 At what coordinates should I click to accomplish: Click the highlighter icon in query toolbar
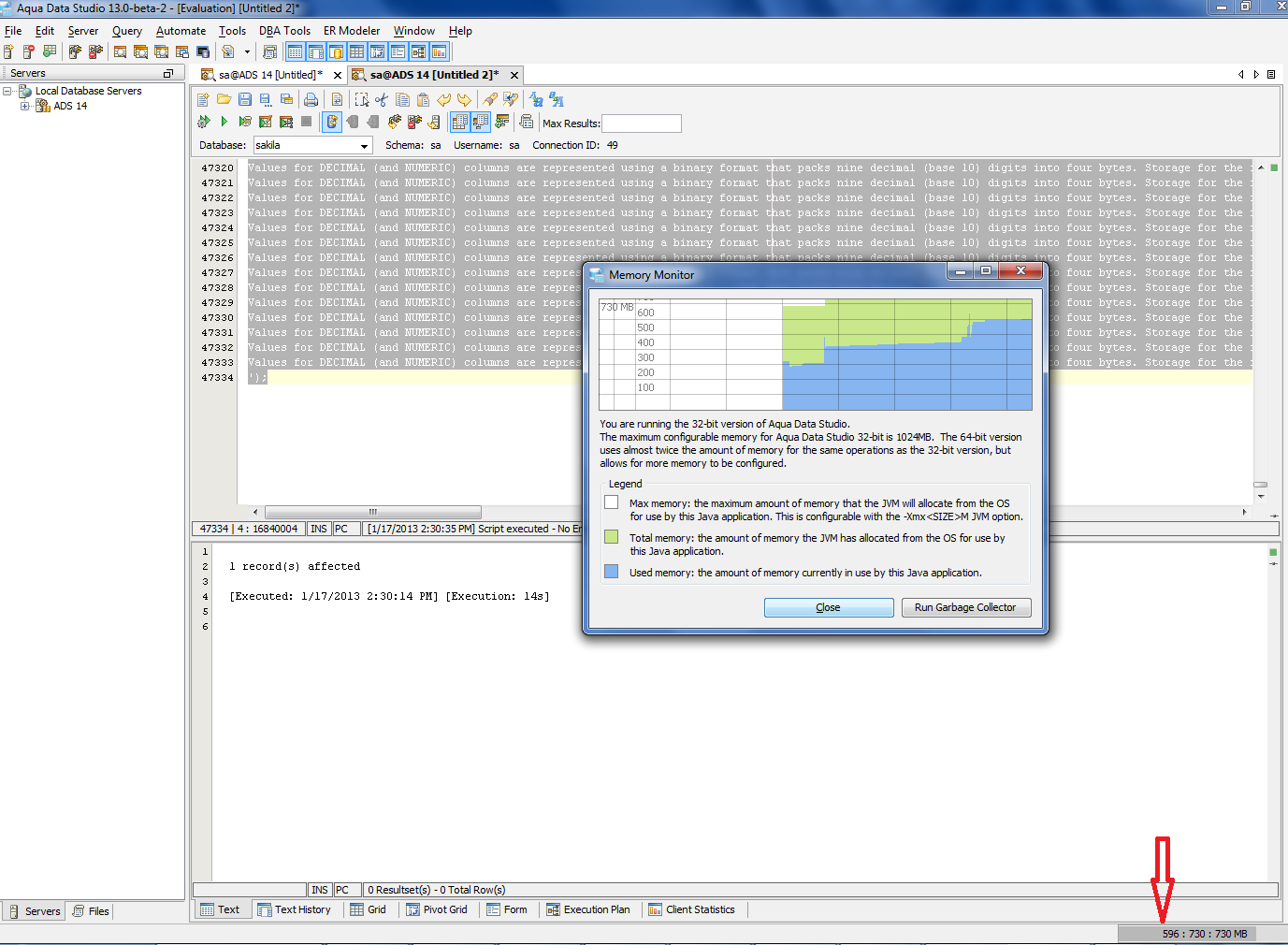point(490,99)
